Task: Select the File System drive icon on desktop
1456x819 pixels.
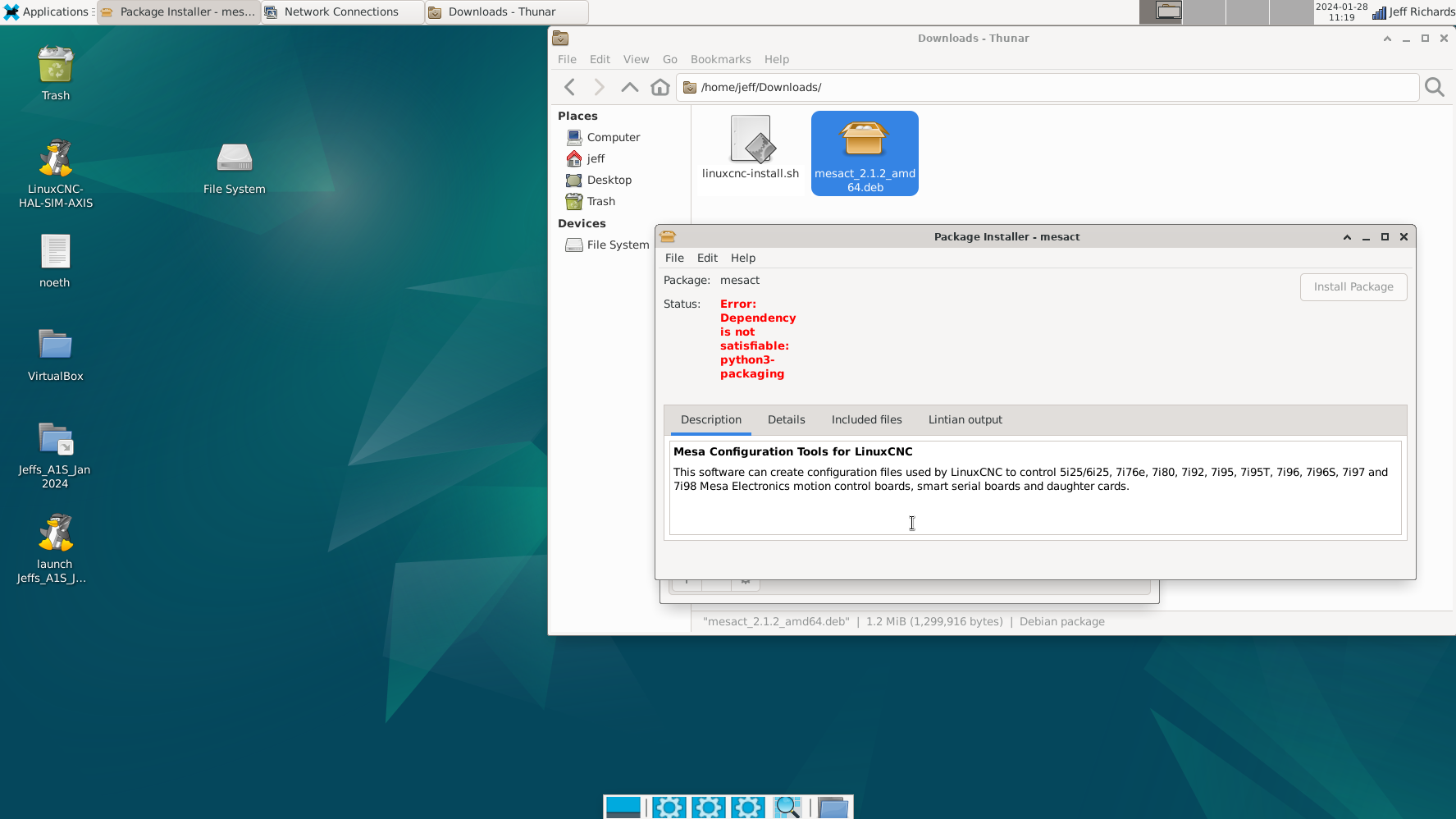Action: click(x=235, y=158)
